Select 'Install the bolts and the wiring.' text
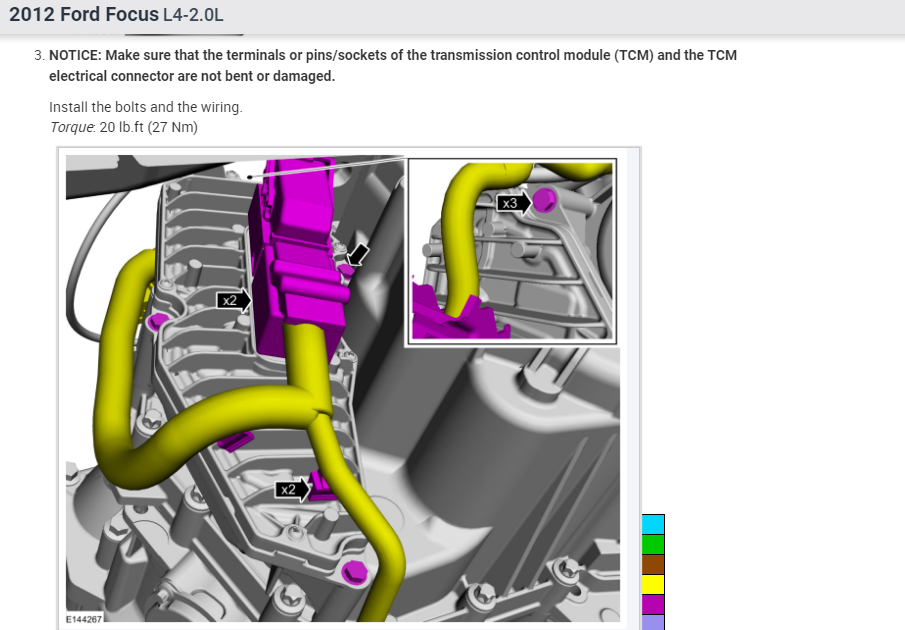 point(145,107)
